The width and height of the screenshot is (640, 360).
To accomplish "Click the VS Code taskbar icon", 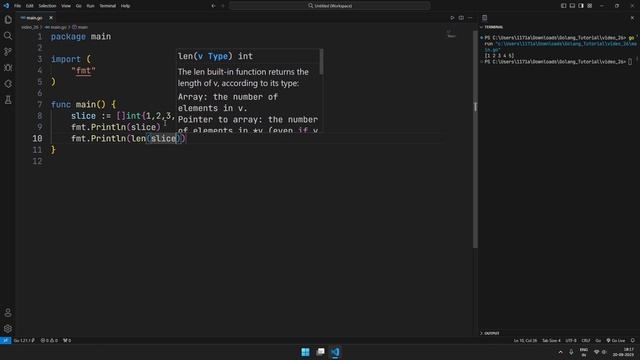I will [335, 352].
